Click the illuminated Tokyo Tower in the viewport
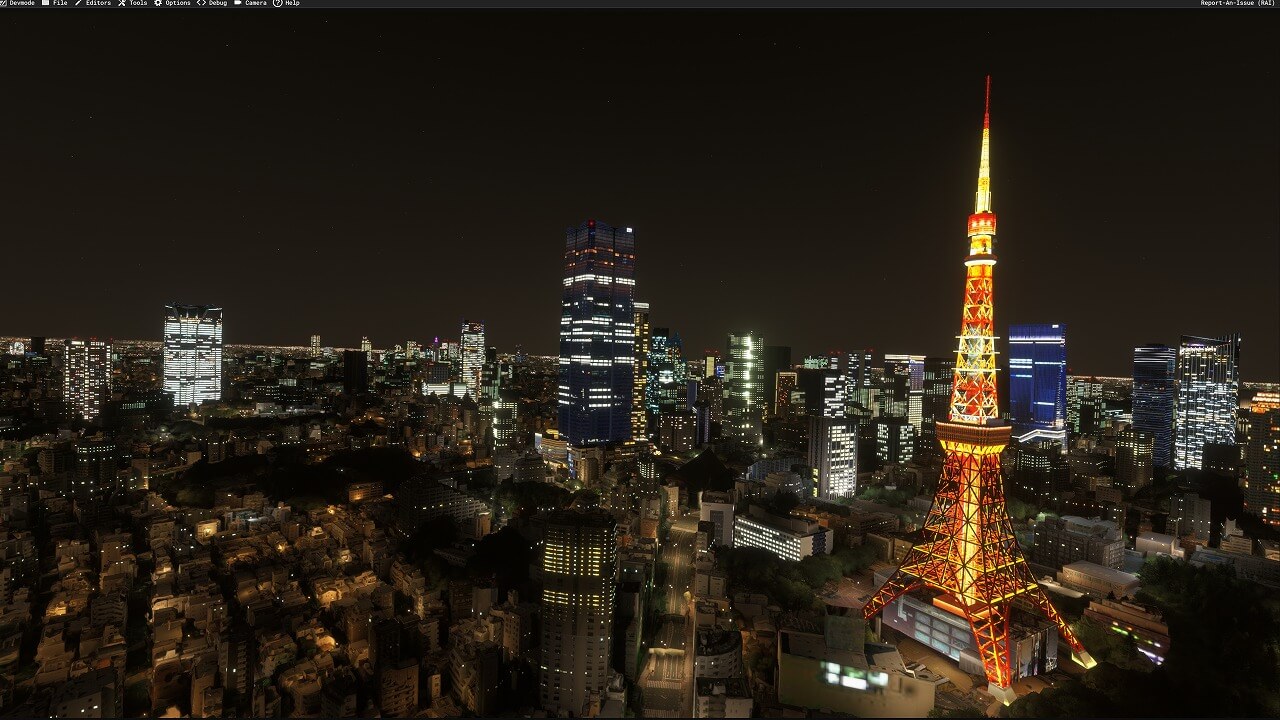This screenshot has height=720, width=1280. tap(974, 450)
